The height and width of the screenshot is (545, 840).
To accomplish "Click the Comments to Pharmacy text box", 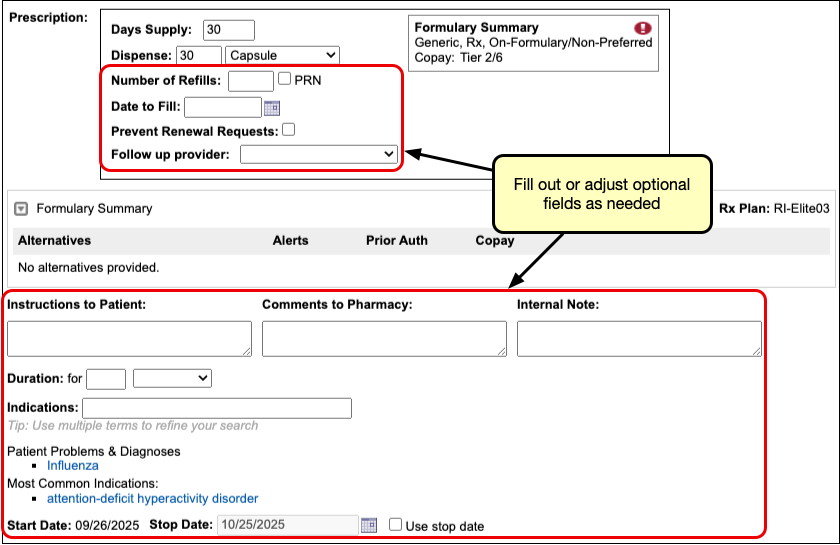I will [384, 339].
